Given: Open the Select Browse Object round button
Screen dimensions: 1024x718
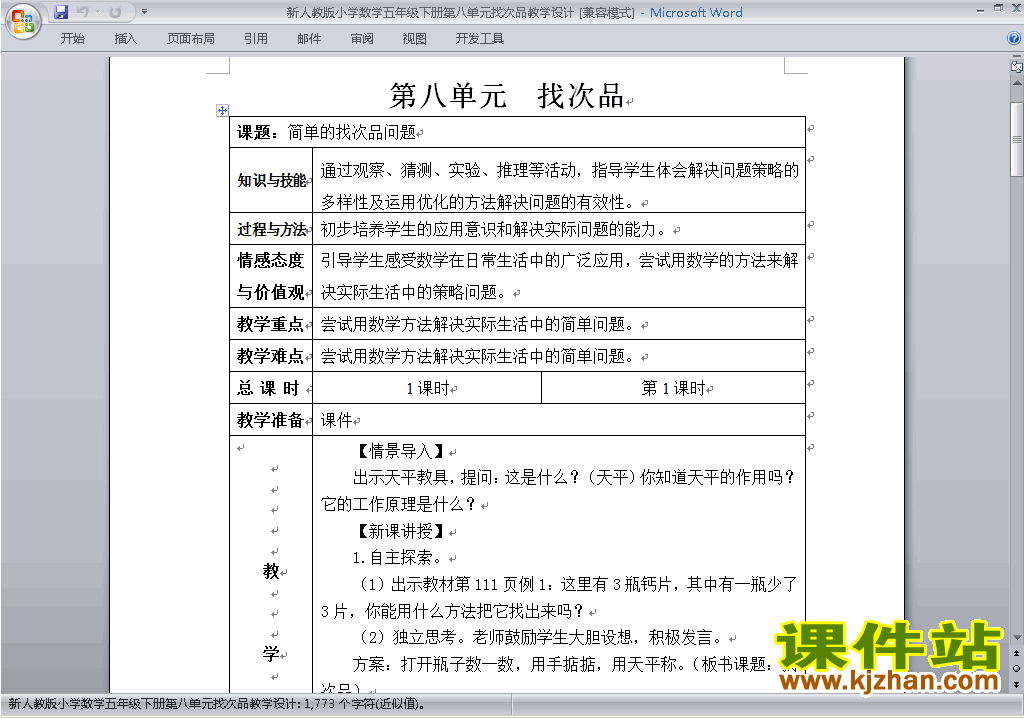Looking at the screenshot, I should [x=1017, y=668].
